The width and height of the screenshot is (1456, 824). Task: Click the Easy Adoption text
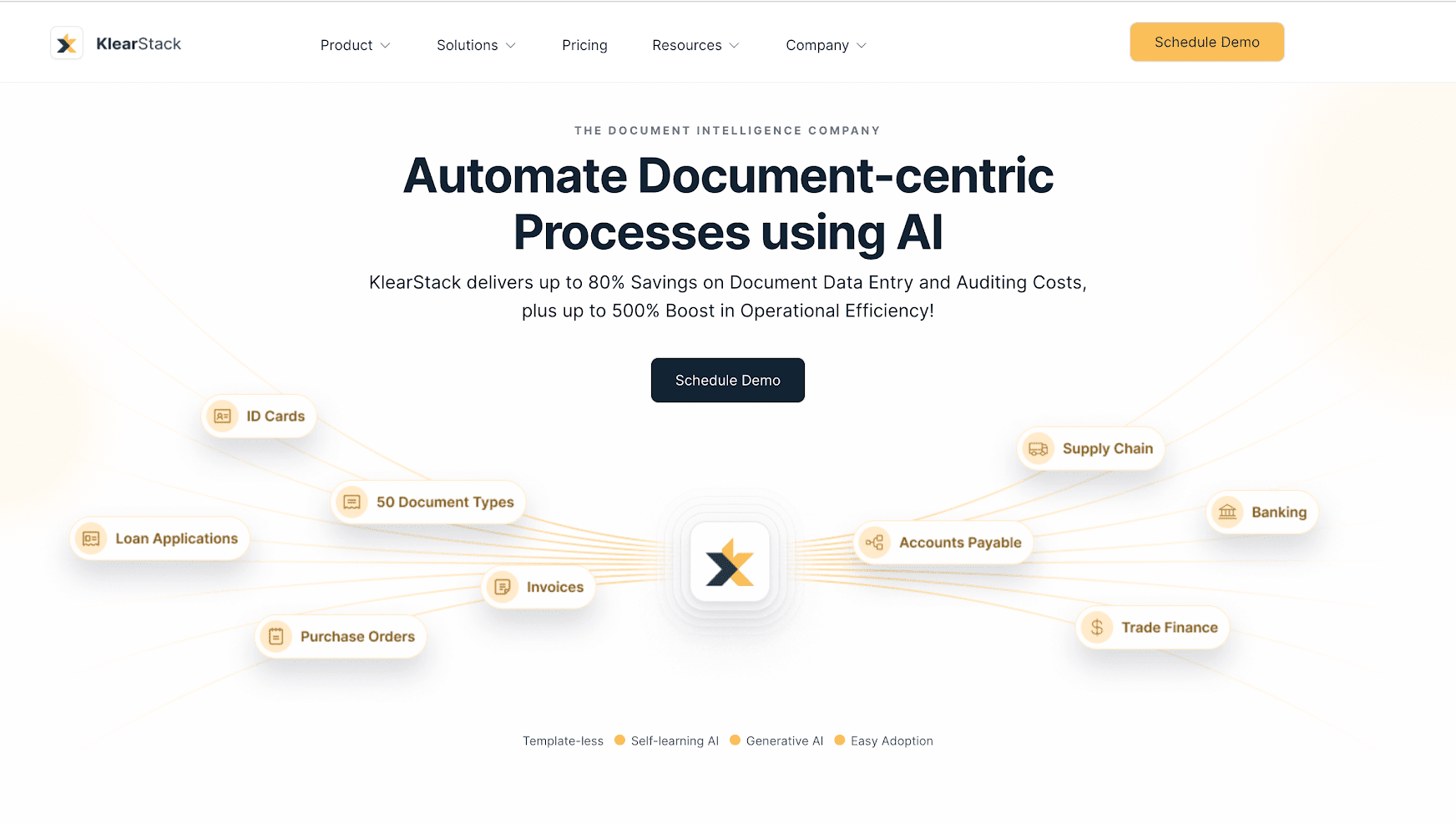tap(892, 741)
